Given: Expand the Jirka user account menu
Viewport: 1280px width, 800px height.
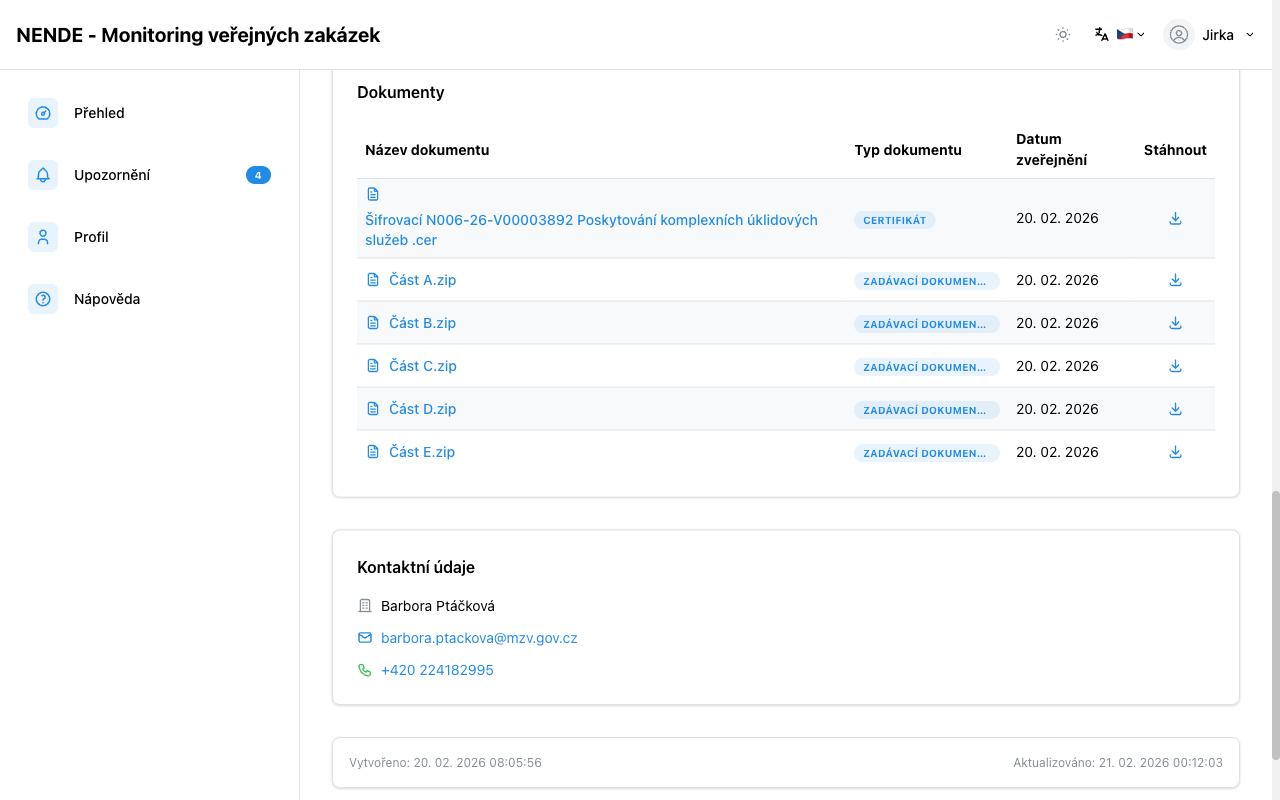Looking at the screenshot, I should coord(1209,35).
